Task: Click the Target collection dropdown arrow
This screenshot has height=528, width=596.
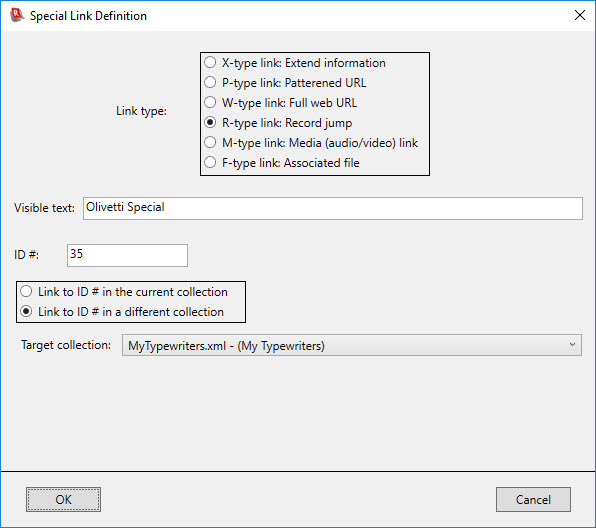Action: [572, 345]
